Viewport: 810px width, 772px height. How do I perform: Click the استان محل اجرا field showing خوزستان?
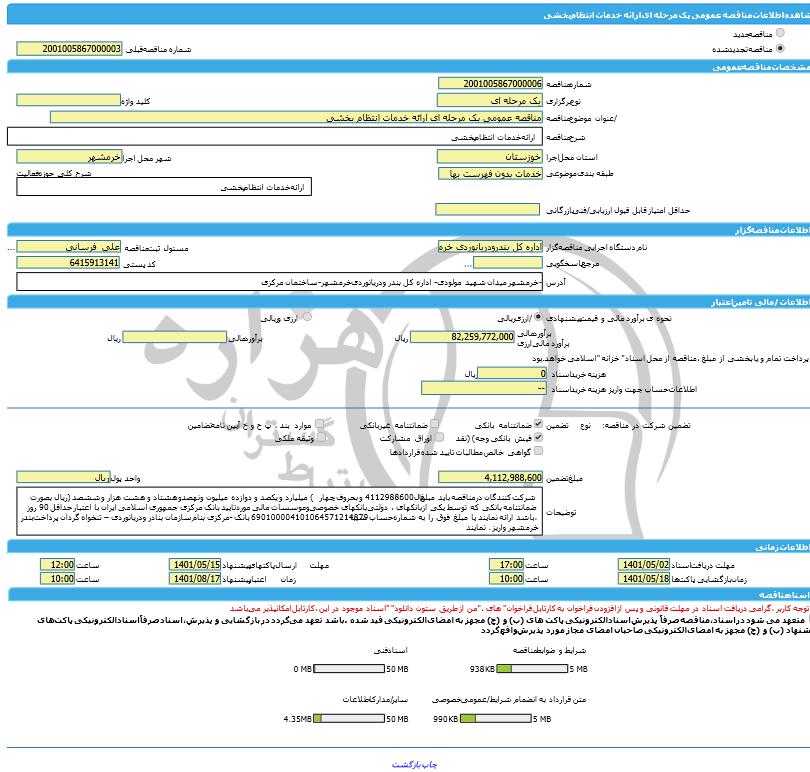point(490,157)
